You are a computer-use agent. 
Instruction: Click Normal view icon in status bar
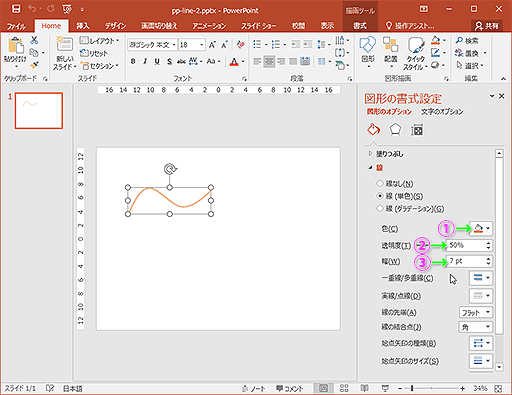pos(323,388)
